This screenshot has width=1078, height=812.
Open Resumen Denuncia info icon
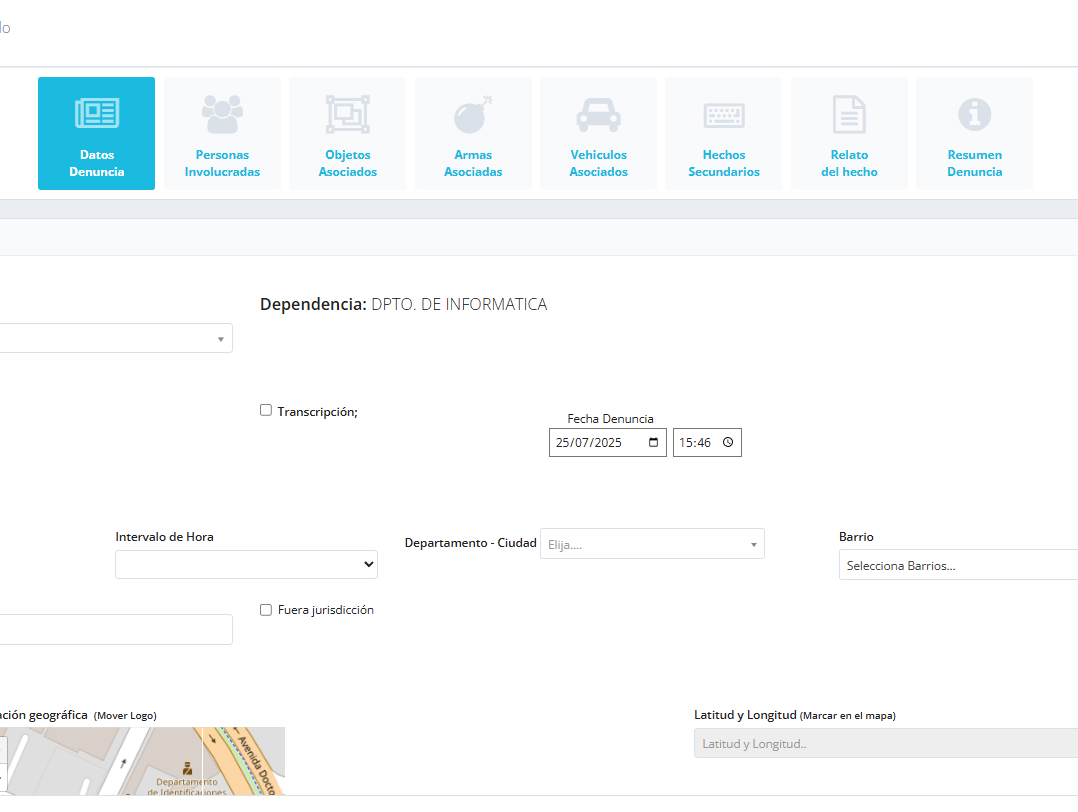tap(974, 114)
